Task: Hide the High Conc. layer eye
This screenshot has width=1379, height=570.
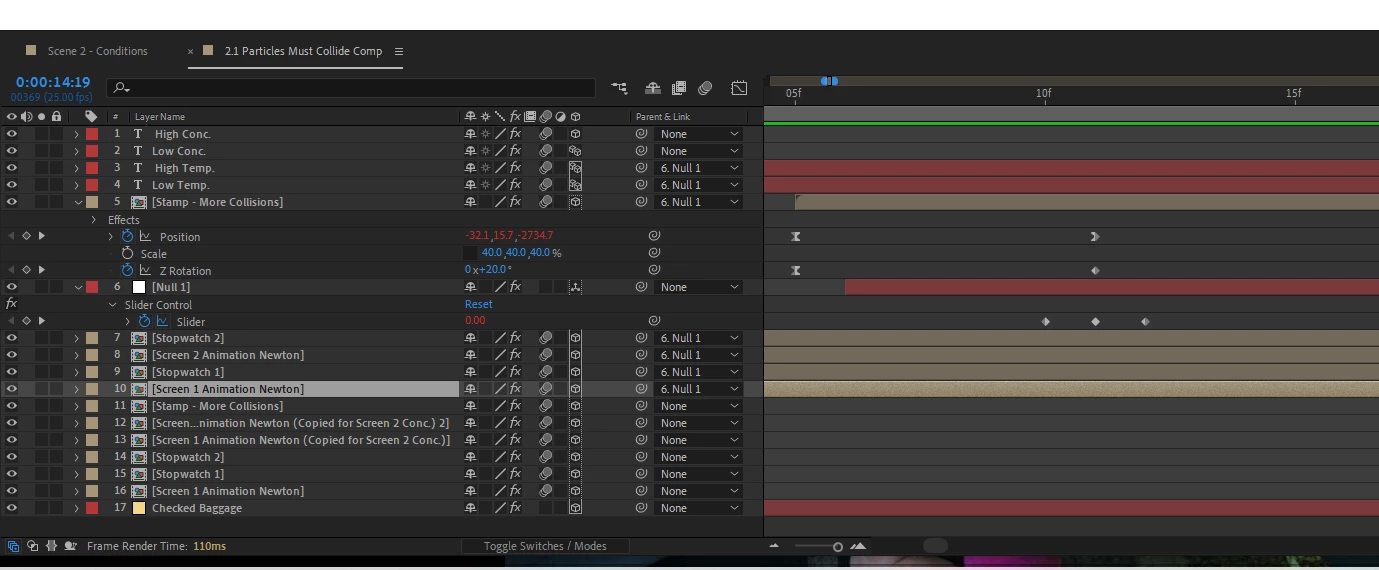Action: click(12, 134)
